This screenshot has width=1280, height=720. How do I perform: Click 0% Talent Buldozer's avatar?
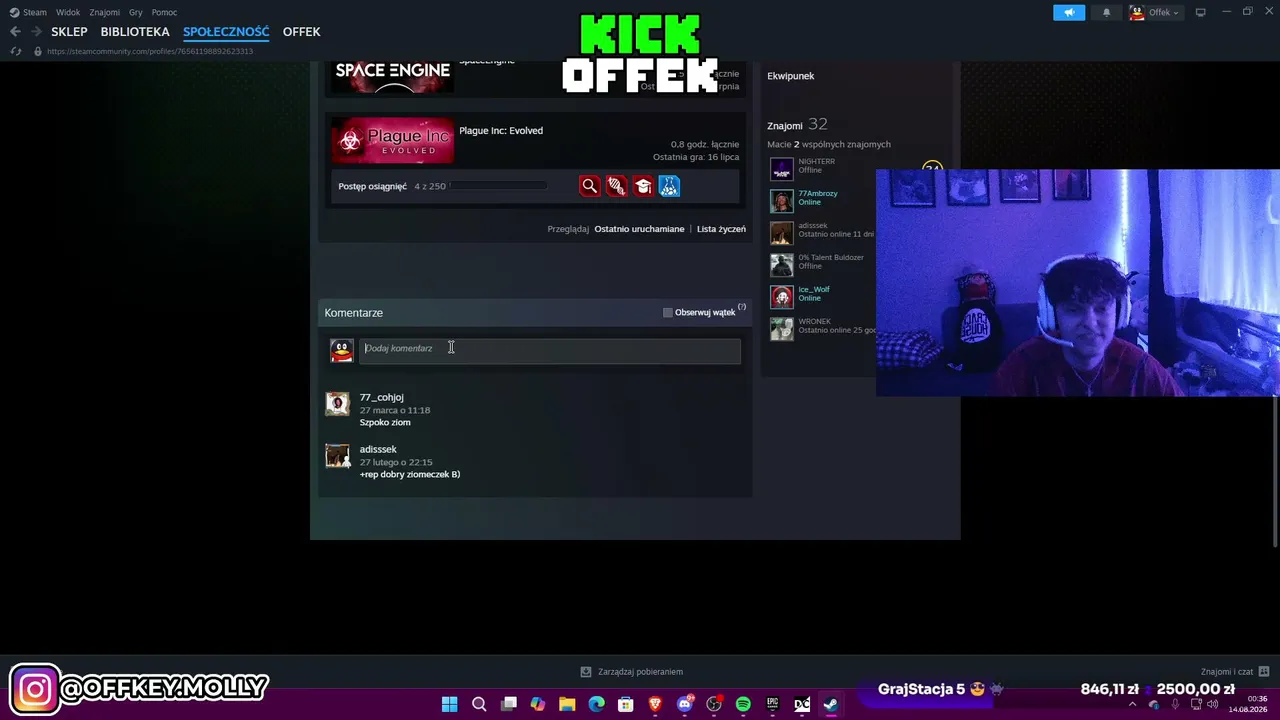[x=781, y=265]
